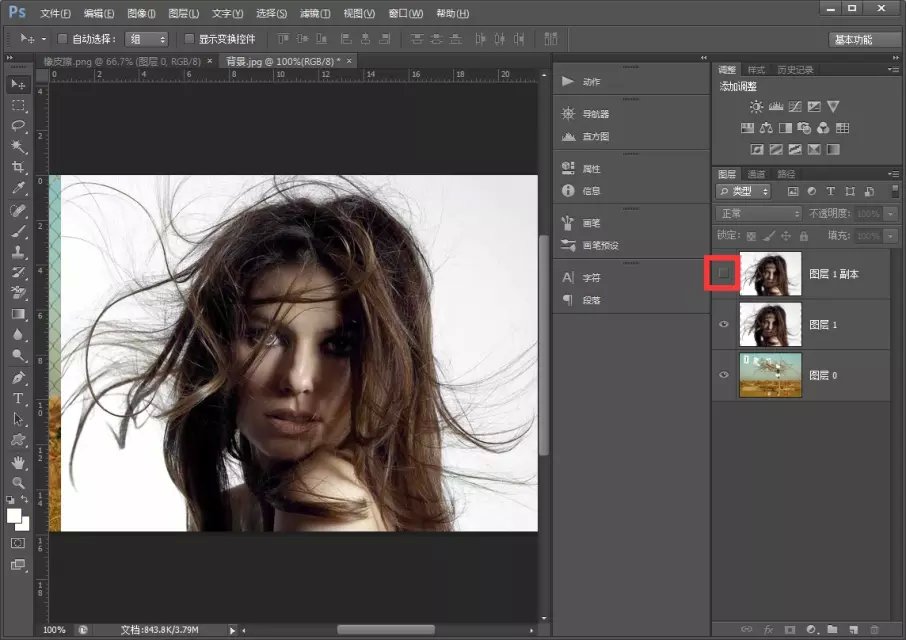906x640 pixels.
Task: Select the Lasso tool
Action: 18,126
